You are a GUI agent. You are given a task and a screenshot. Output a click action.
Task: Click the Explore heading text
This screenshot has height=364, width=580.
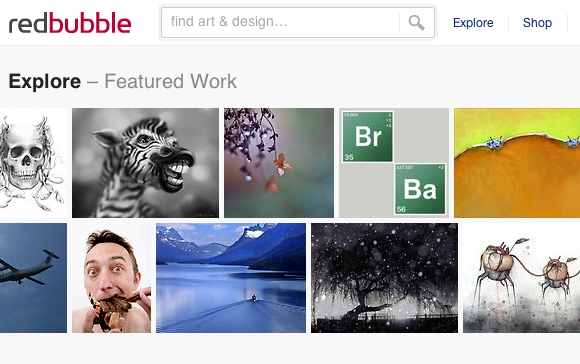[x=45, y=81]
